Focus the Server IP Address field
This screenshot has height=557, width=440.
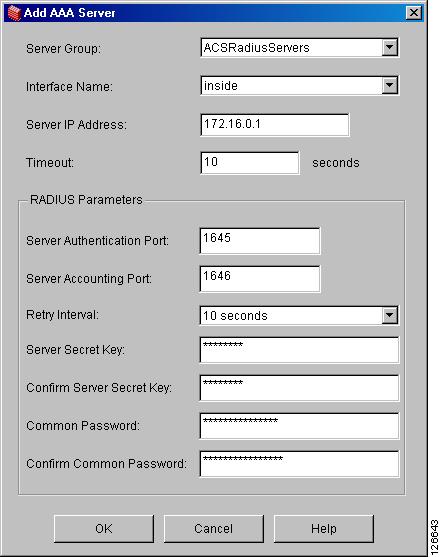click(x=275, y=125)
